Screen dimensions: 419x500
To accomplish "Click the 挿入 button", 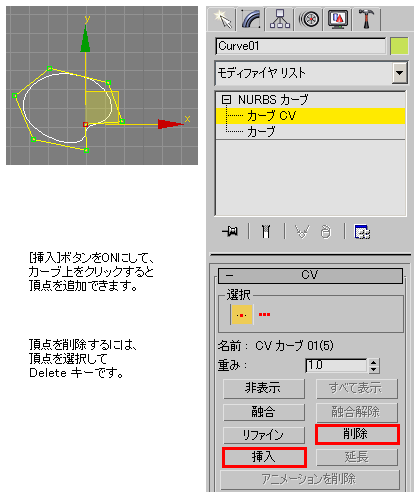I will [x=264, y=457].
